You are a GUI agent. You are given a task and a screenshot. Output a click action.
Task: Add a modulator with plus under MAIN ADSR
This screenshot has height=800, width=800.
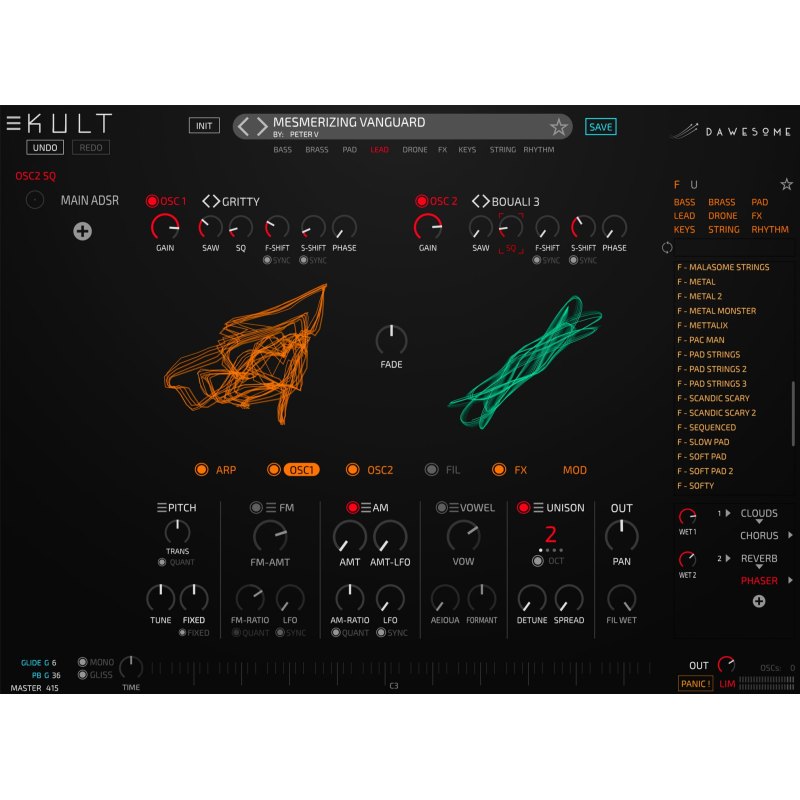[82, 231]
